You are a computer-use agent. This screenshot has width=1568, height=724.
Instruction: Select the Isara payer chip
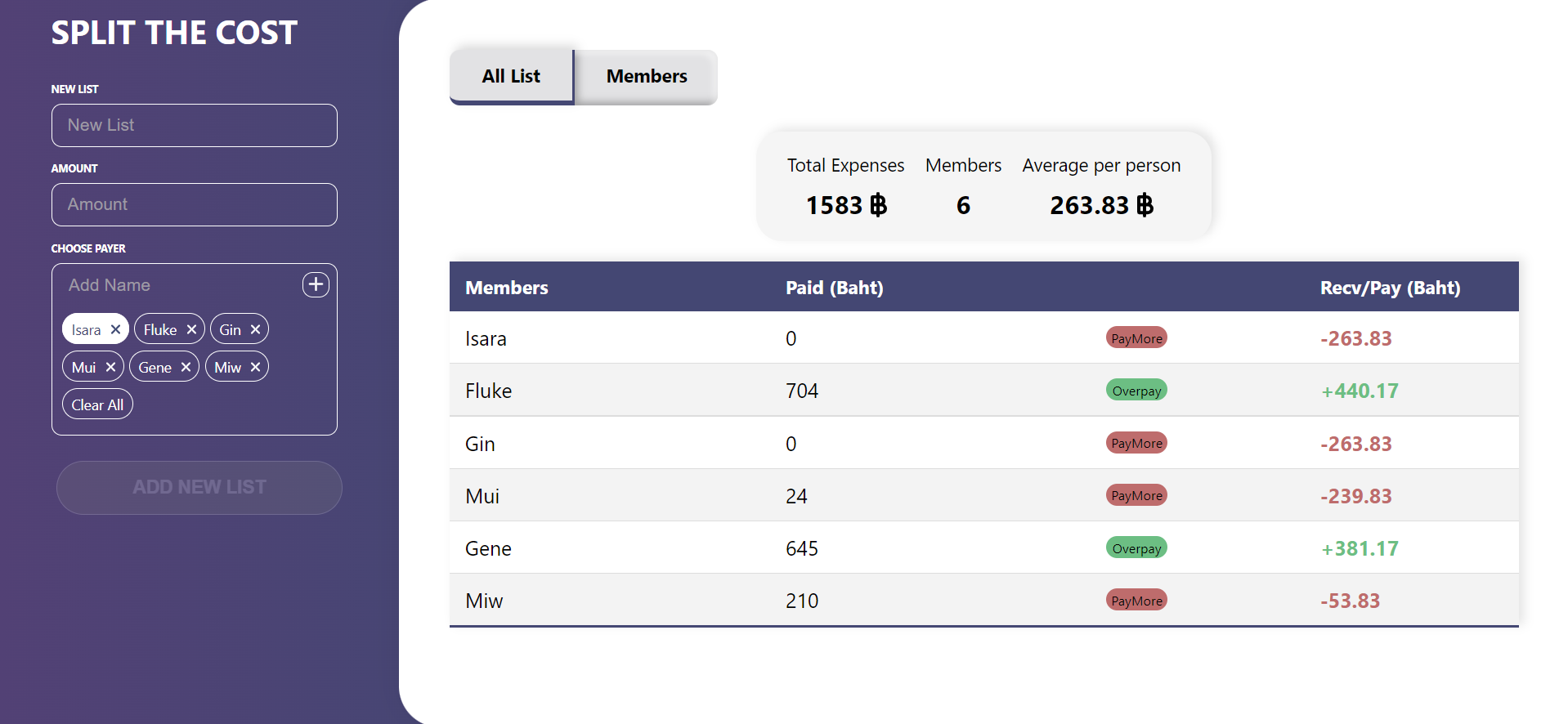(x=87, y=329)
